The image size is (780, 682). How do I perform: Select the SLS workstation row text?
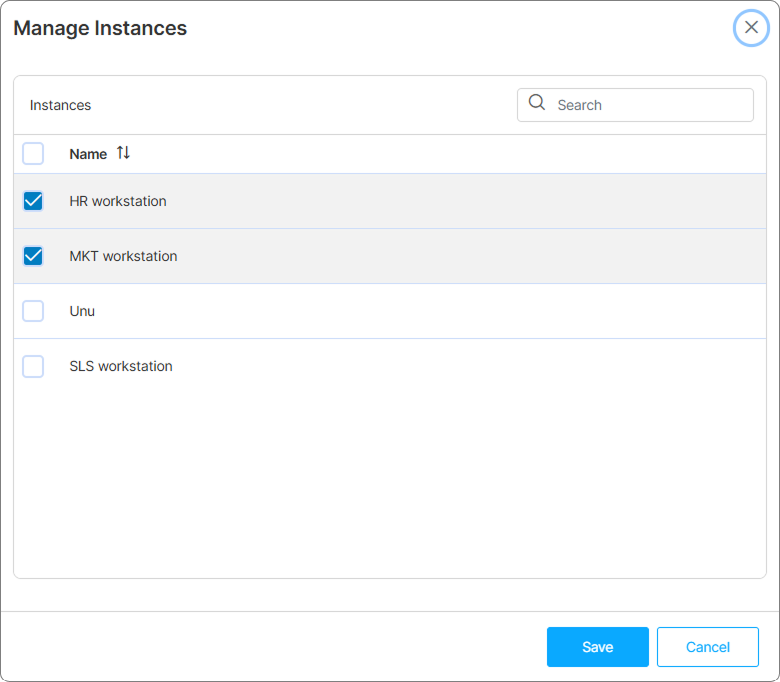tap(121, 366)
